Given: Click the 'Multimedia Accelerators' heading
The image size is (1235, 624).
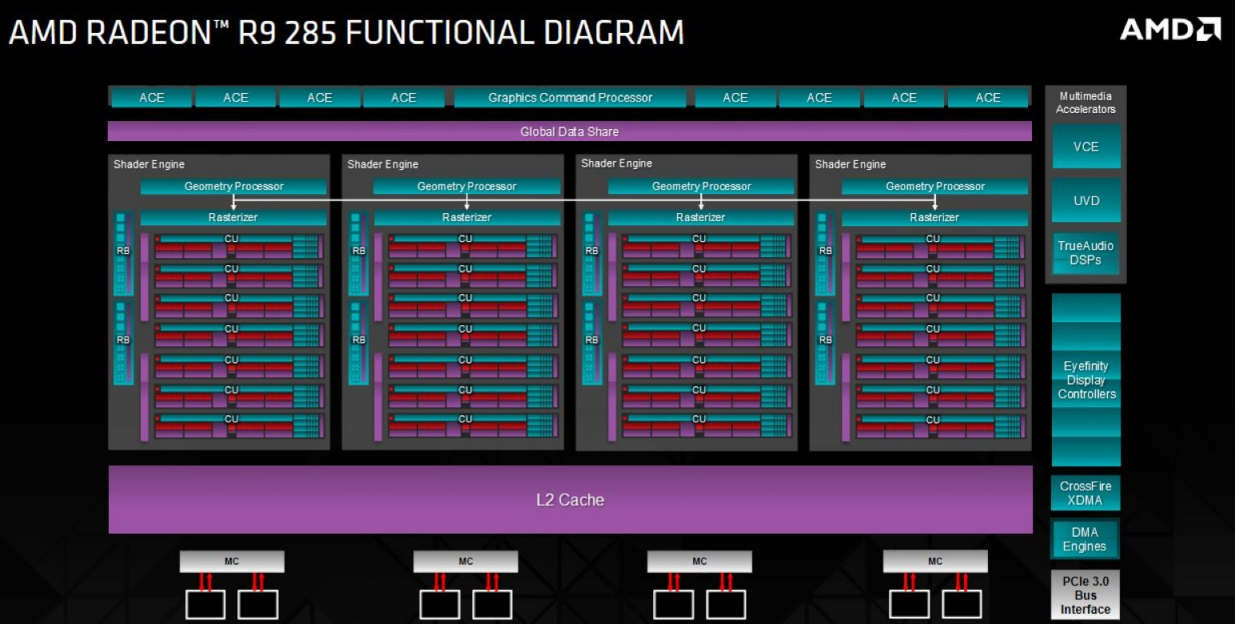Looking at the screenshot, I should (x=1086, y=102).
